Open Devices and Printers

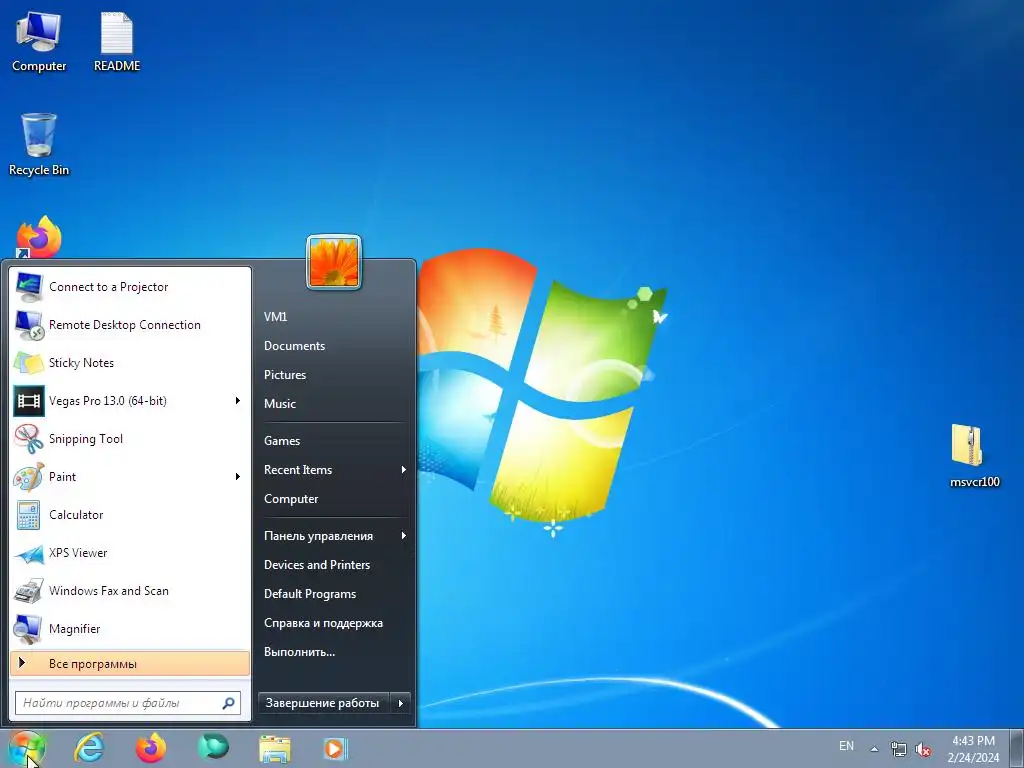[317, 565]
